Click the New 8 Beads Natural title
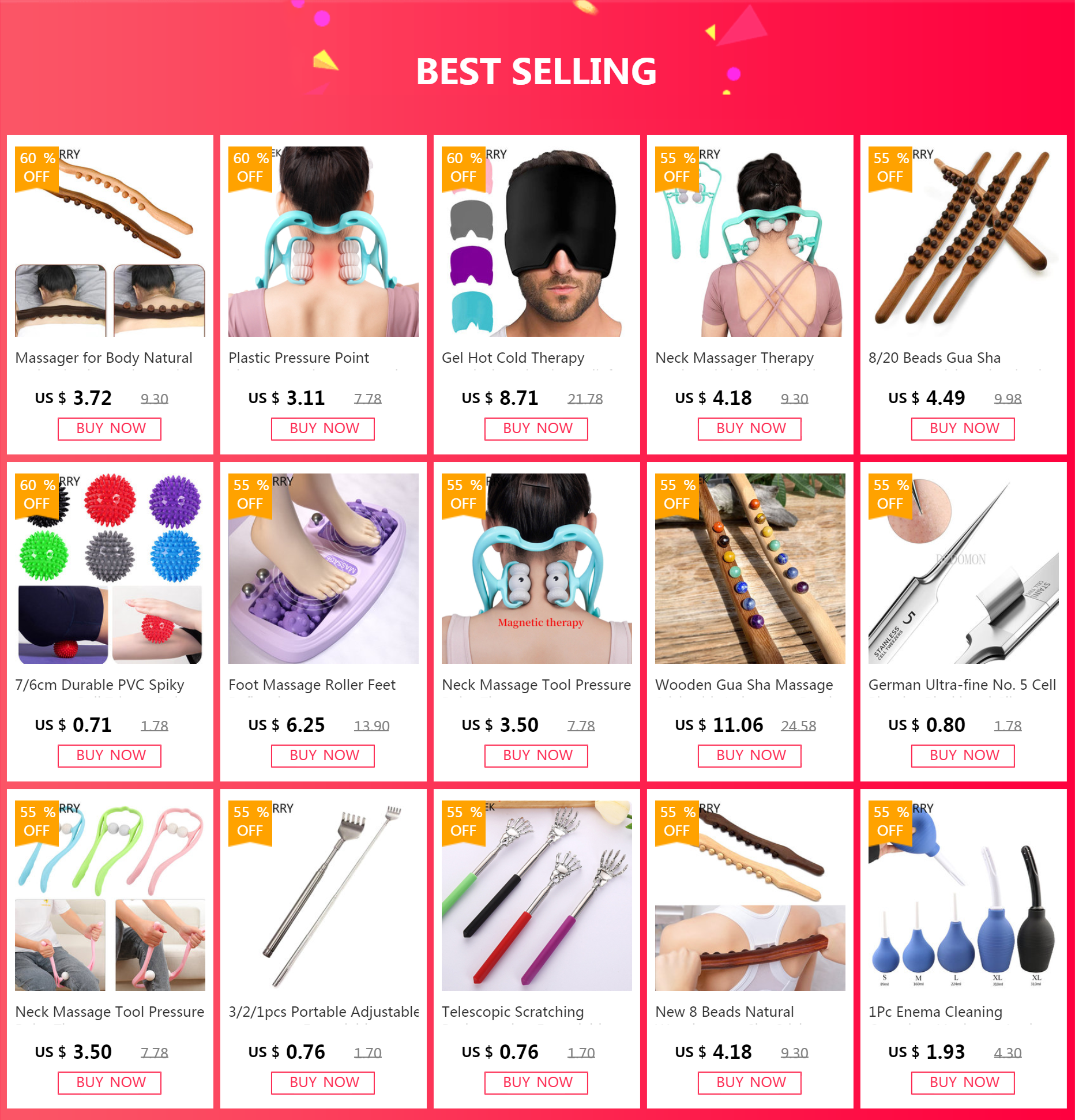Screen dimensions: 1075x1120 [x=724, y=1012]
